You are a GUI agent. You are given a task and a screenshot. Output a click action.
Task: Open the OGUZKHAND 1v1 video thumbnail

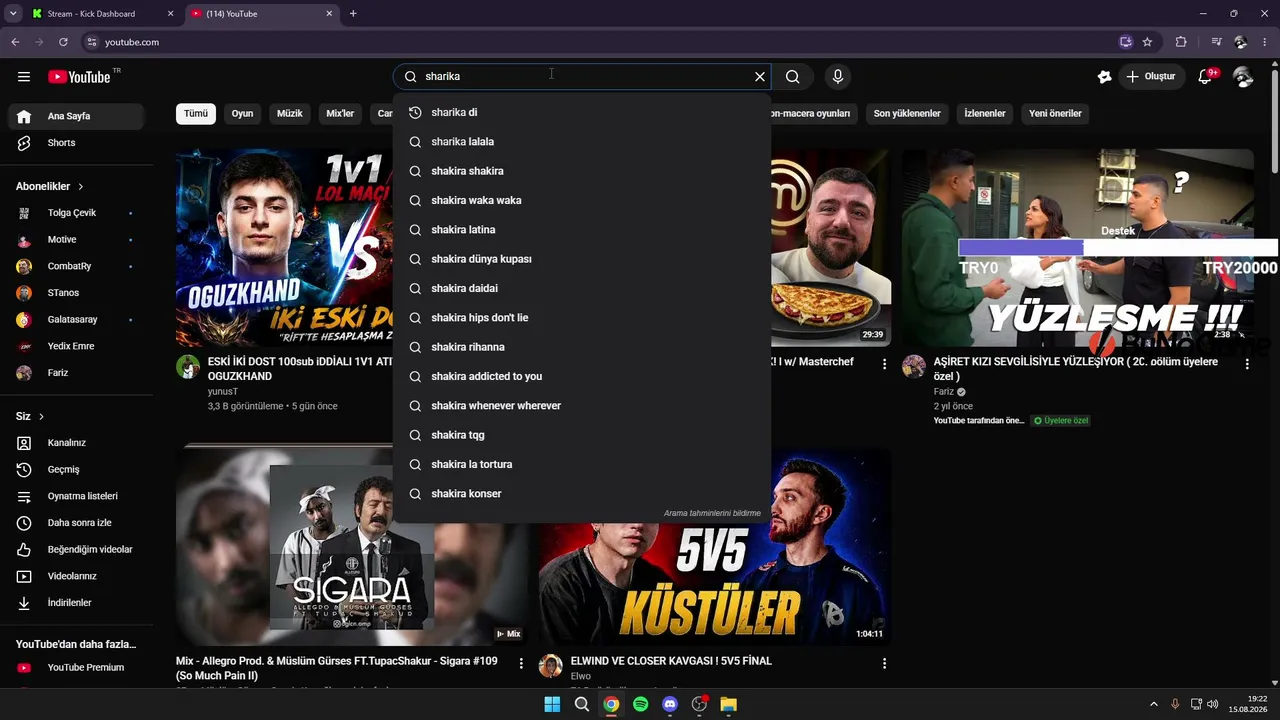click(285, 248)
